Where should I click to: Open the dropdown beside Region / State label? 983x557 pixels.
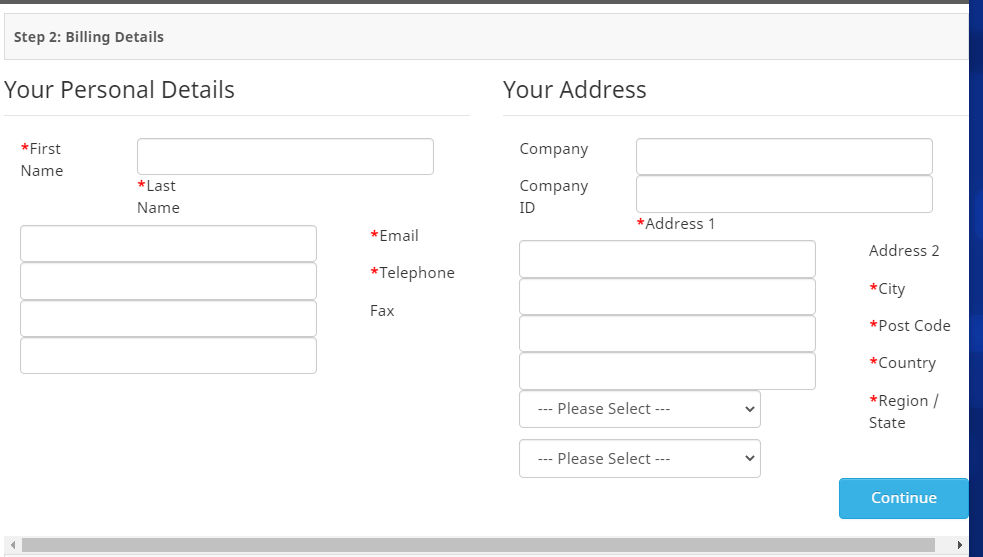pyautogui.click(x=640, y=409)
